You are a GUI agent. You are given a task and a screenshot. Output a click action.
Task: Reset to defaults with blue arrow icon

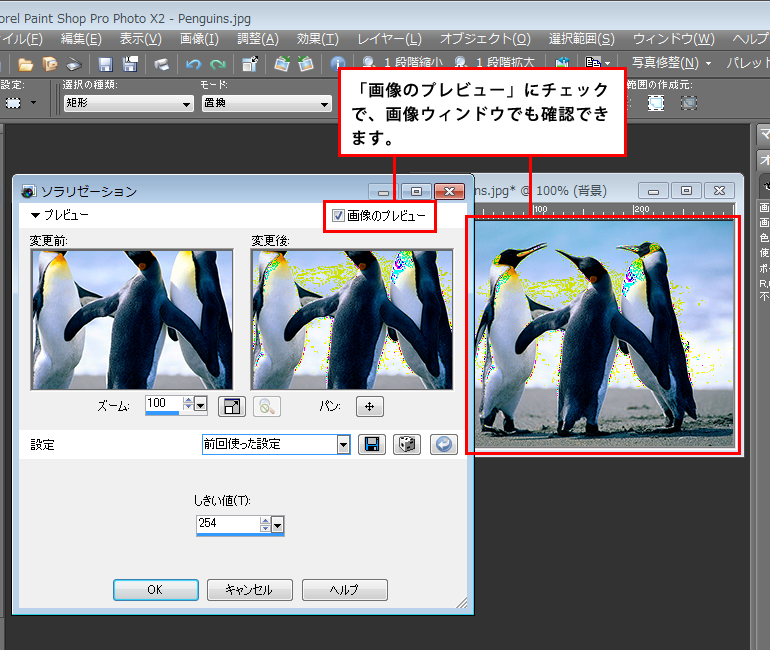tap(444, 444)
